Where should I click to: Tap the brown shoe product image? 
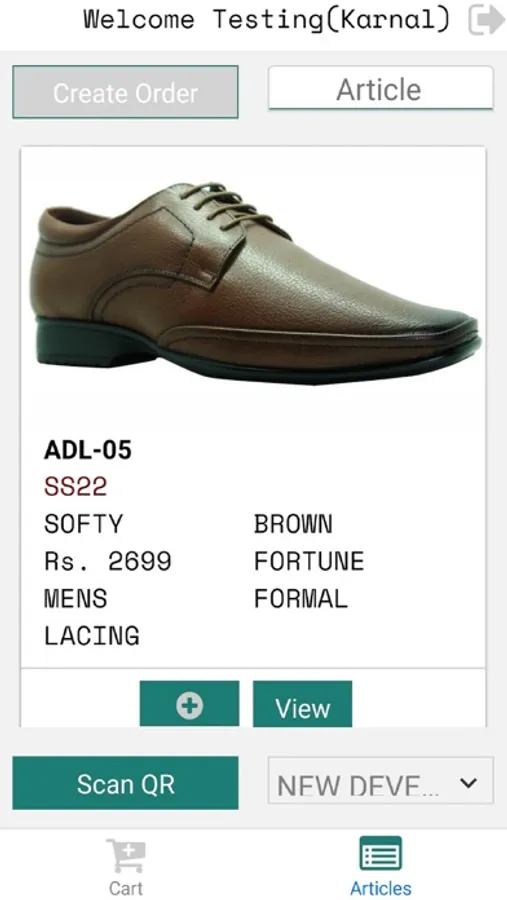point(256,283)
